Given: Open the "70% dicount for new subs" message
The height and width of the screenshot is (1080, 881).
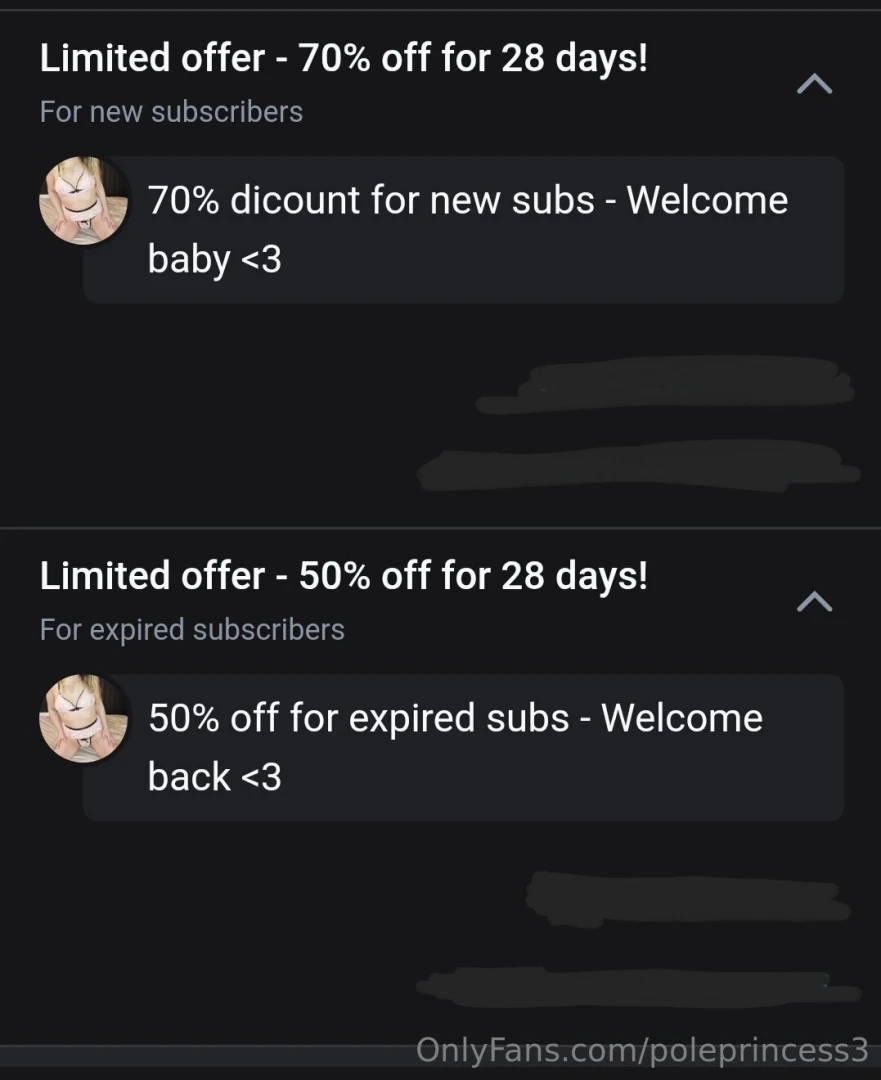Looking at the screenshot, I should coord(464,229).
